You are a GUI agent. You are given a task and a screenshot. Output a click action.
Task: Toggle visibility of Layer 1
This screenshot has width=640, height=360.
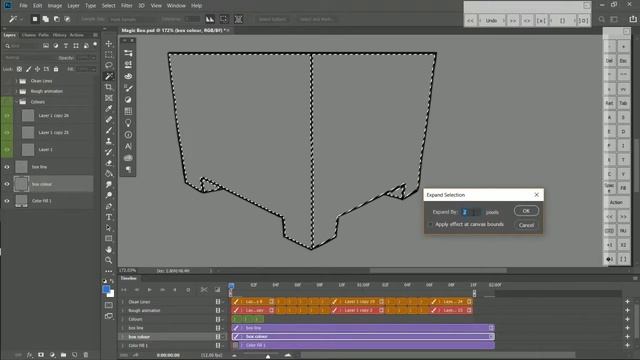coord(7,150)
